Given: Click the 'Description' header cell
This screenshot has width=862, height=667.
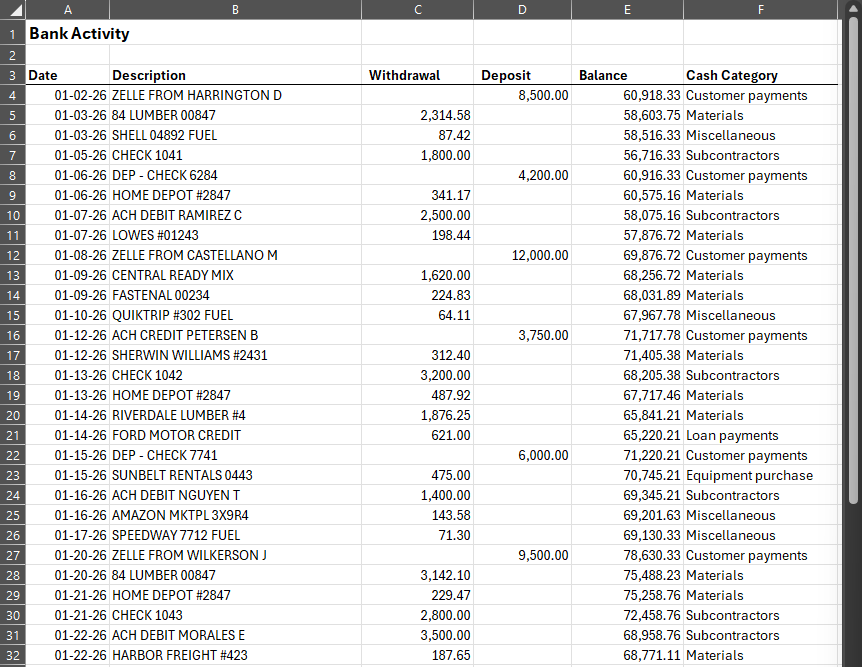Looking at the screenshot, I should pyautogui.click(x=235, y=75).
